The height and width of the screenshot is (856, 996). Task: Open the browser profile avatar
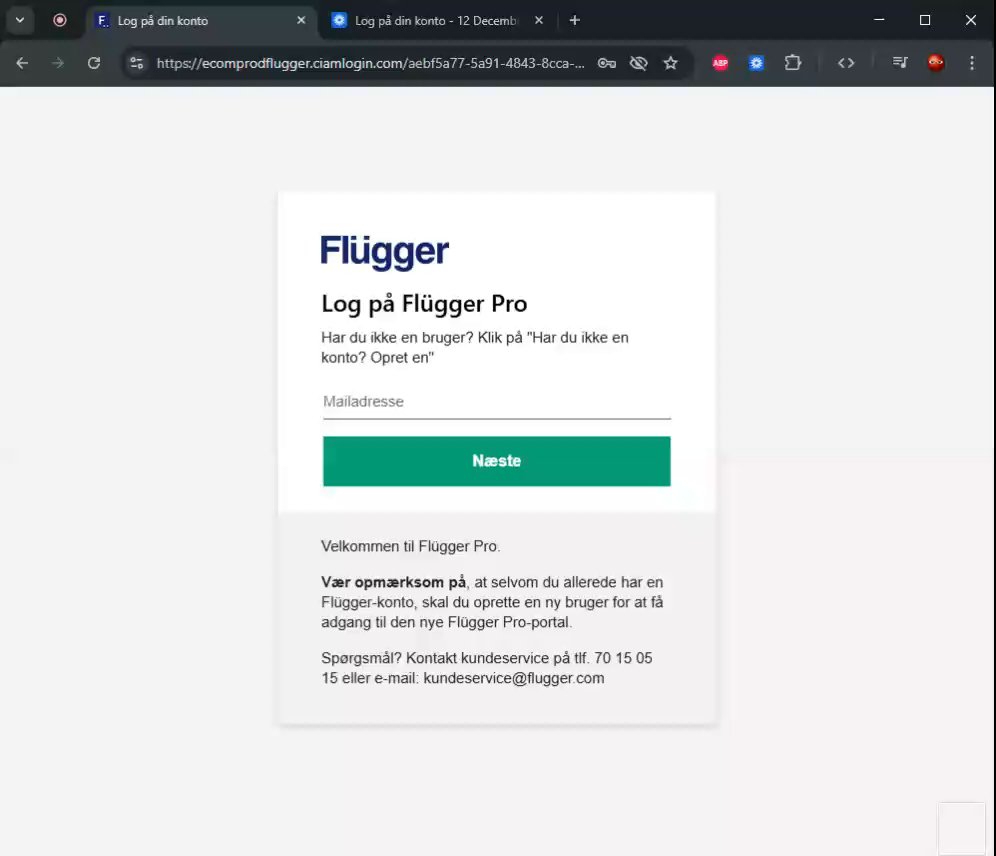click(936, 63)
